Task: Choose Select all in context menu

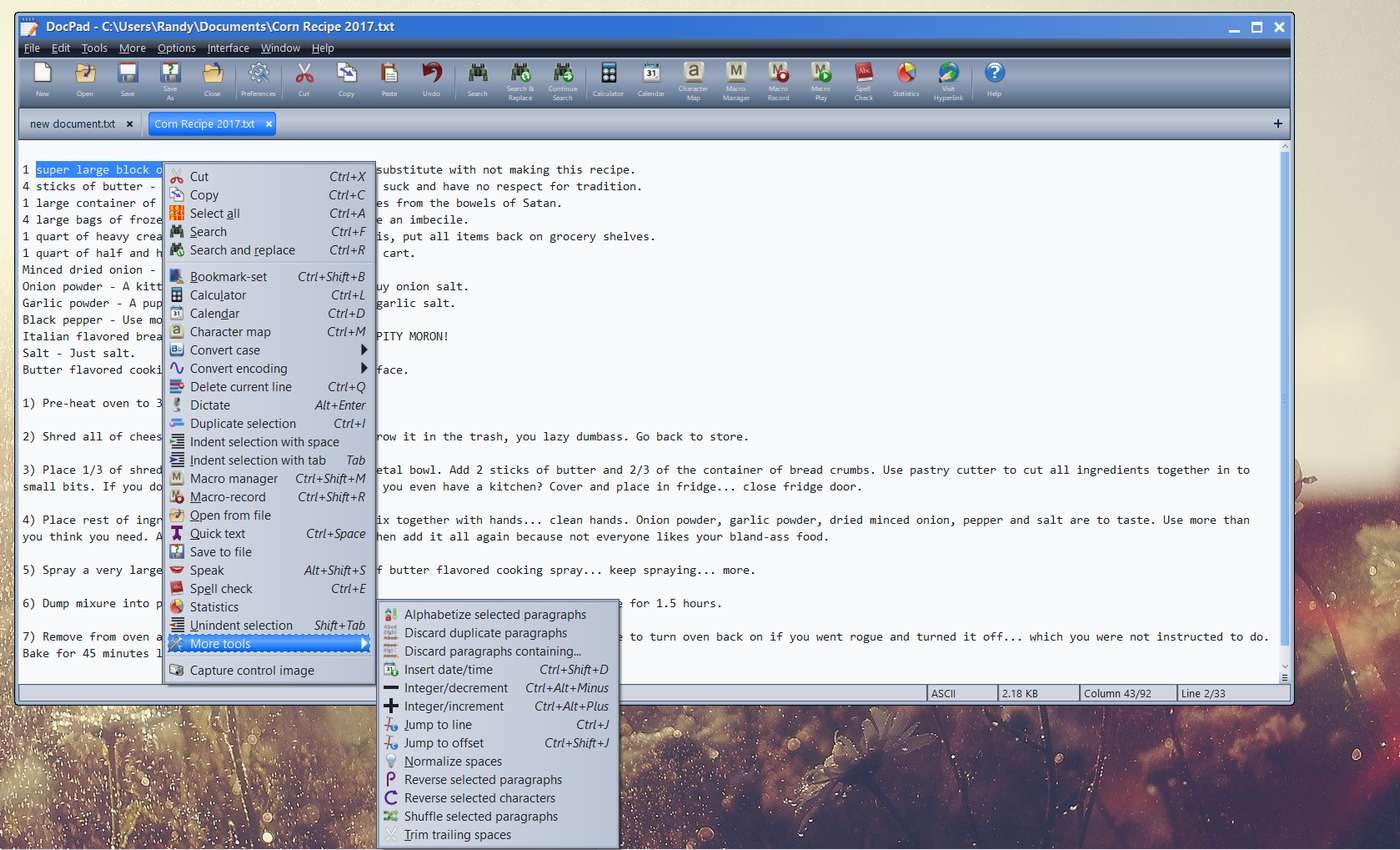Action: (x=270, y=213)
